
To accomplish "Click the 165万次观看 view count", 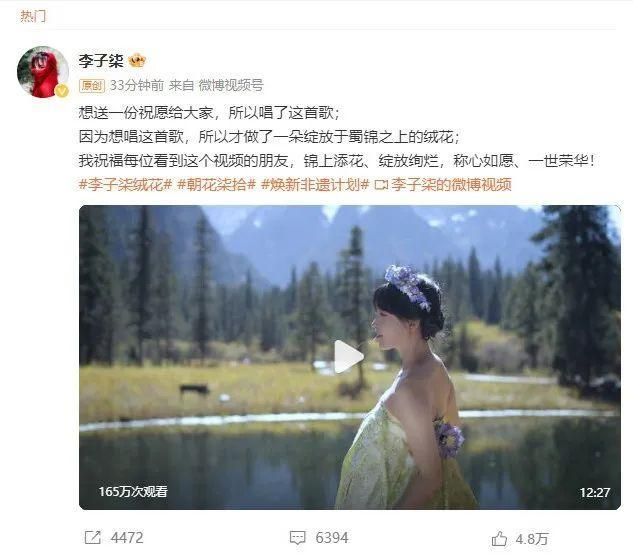I will (x=133, y=491).
